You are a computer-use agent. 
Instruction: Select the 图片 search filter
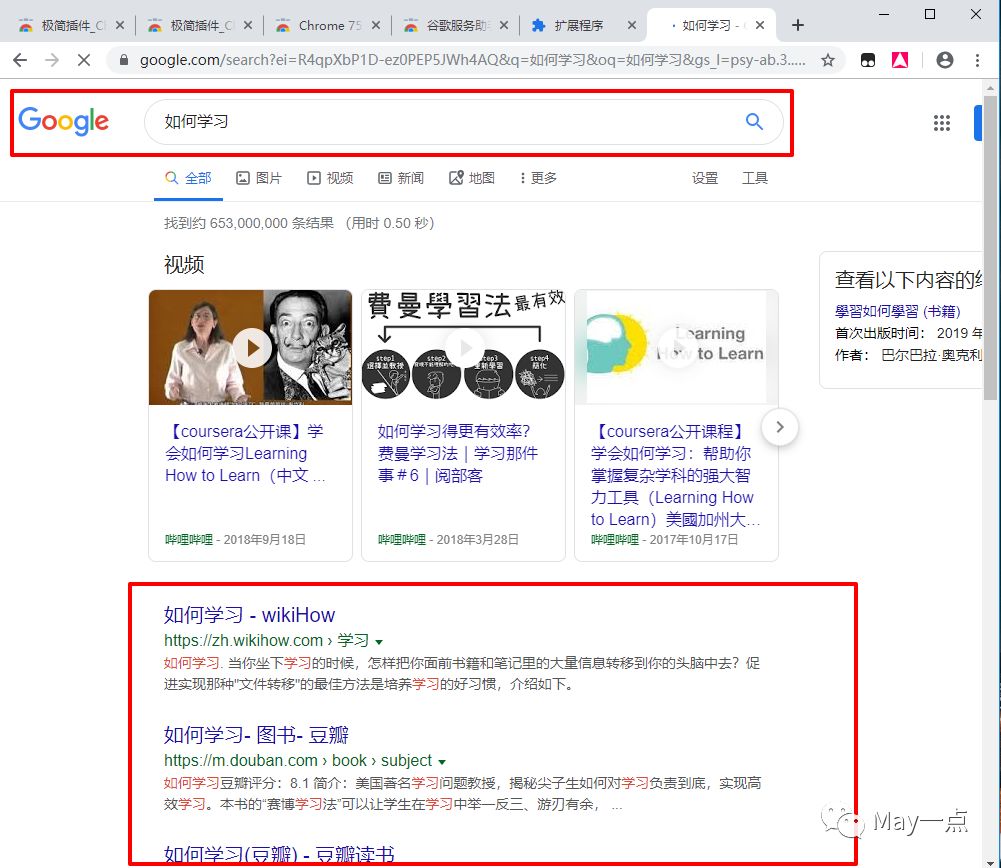click(259, 178)
